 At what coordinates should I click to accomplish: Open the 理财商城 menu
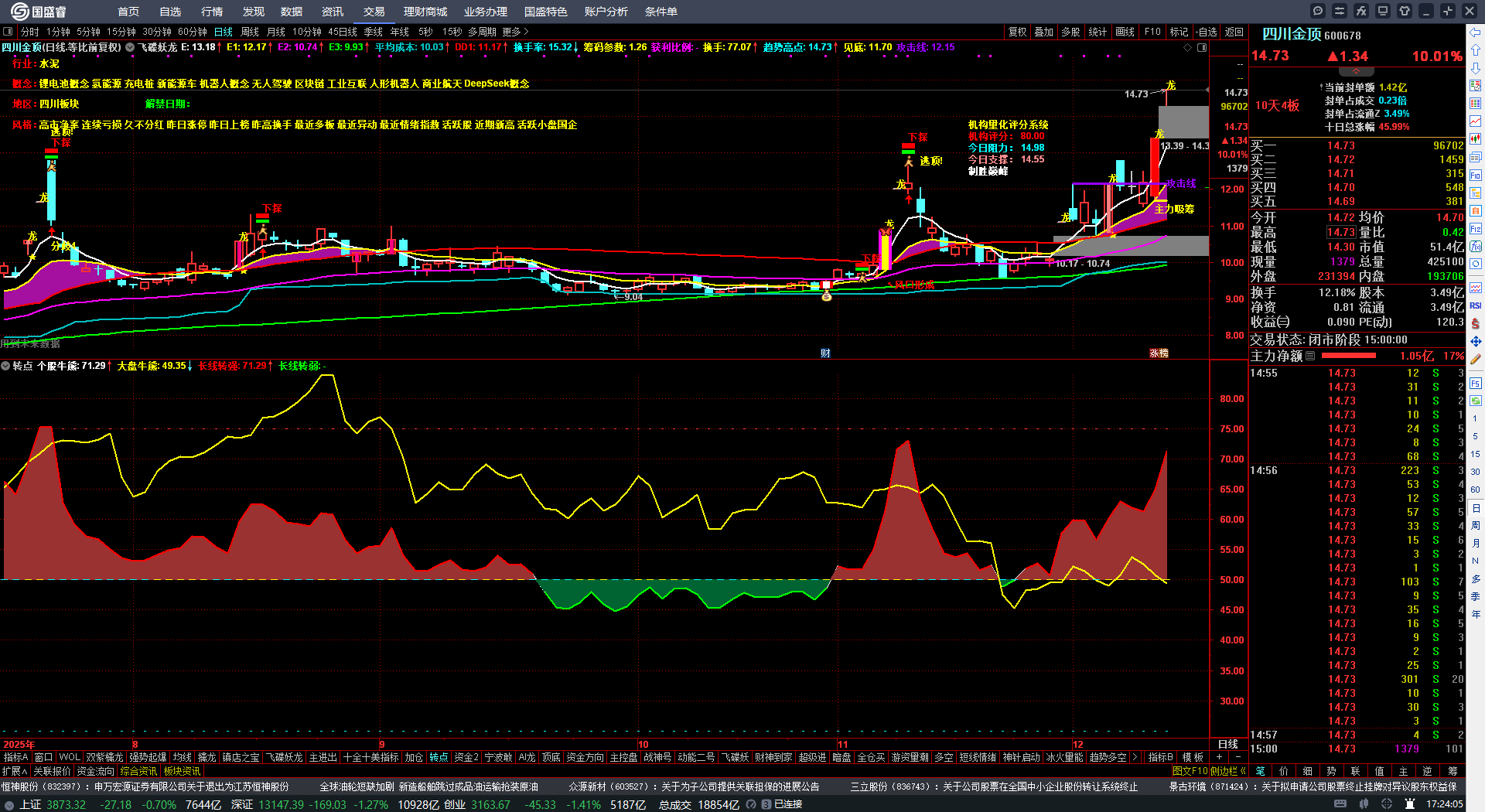[x=425, y=12]
